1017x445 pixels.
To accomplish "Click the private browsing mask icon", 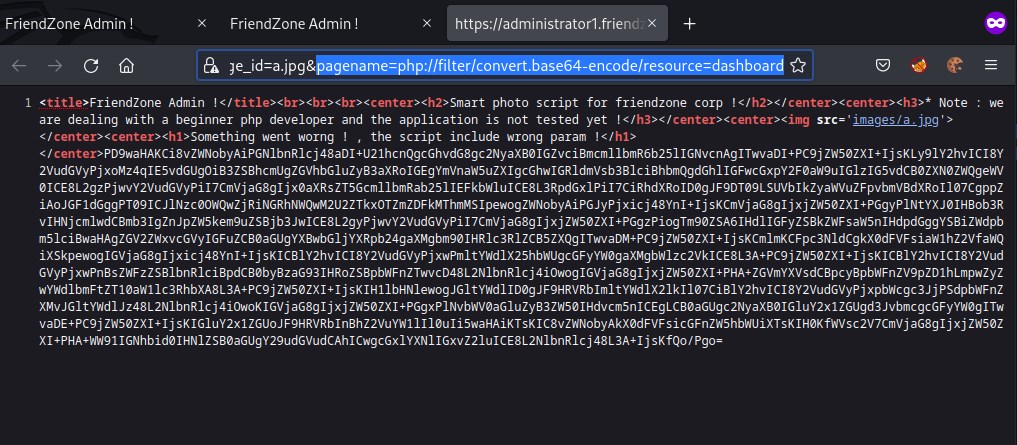I will click(x=996, y=23).
